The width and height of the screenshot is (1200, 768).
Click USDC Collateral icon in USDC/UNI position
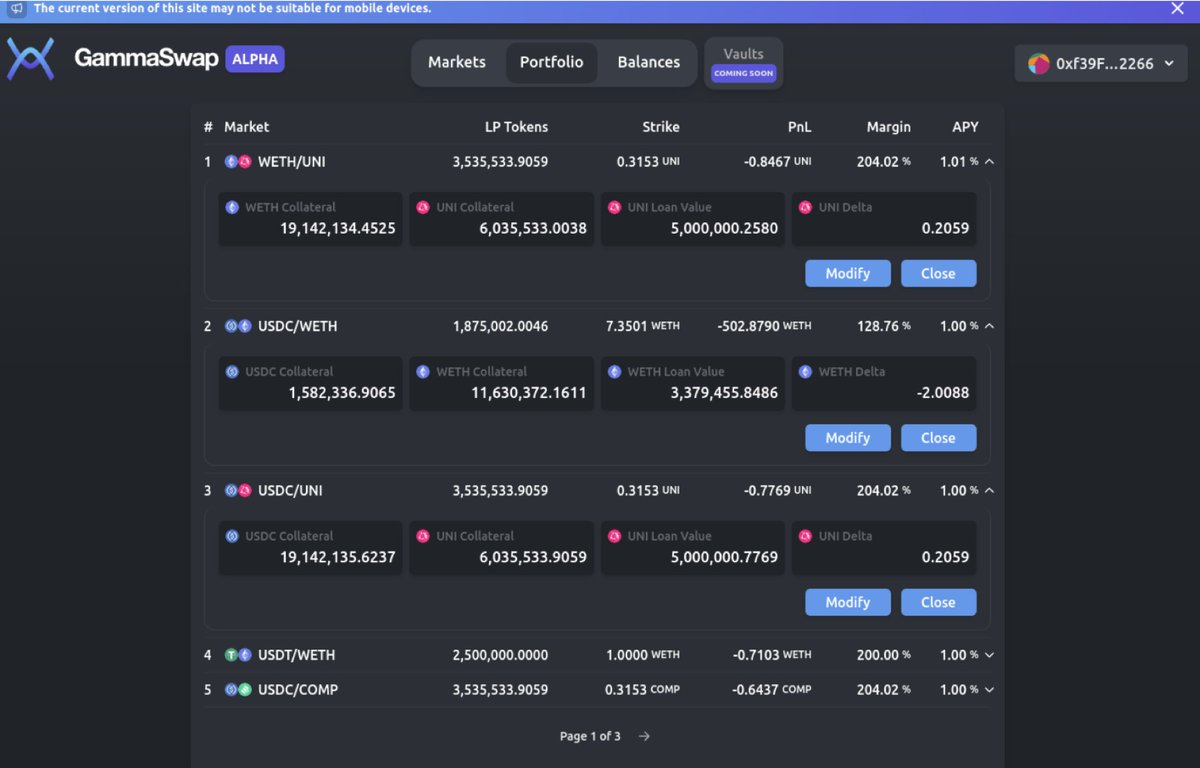pos(232,536)
